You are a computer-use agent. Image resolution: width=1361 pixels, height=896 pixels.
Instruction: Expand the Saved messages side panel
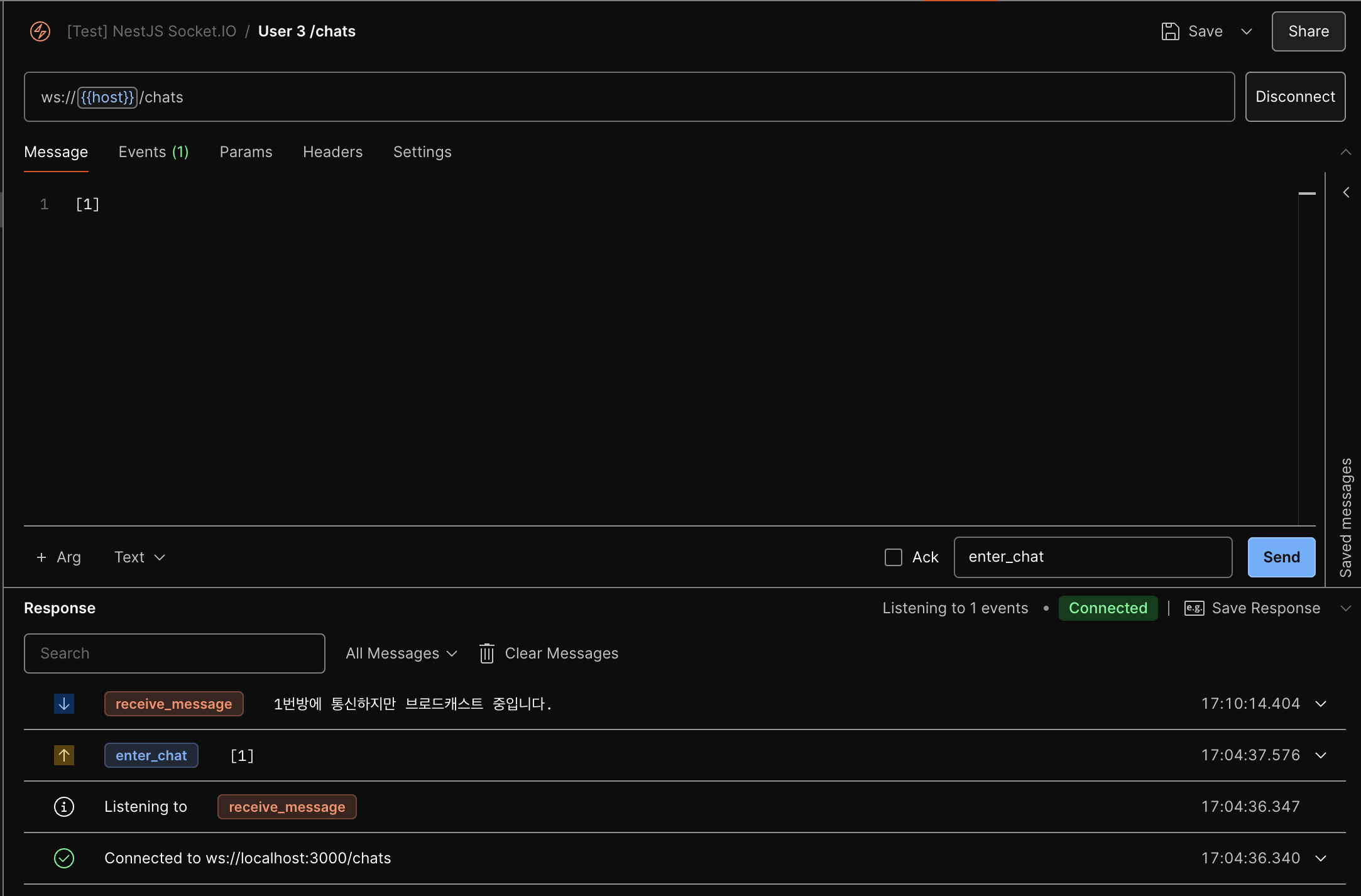[x=1346, y=193]
